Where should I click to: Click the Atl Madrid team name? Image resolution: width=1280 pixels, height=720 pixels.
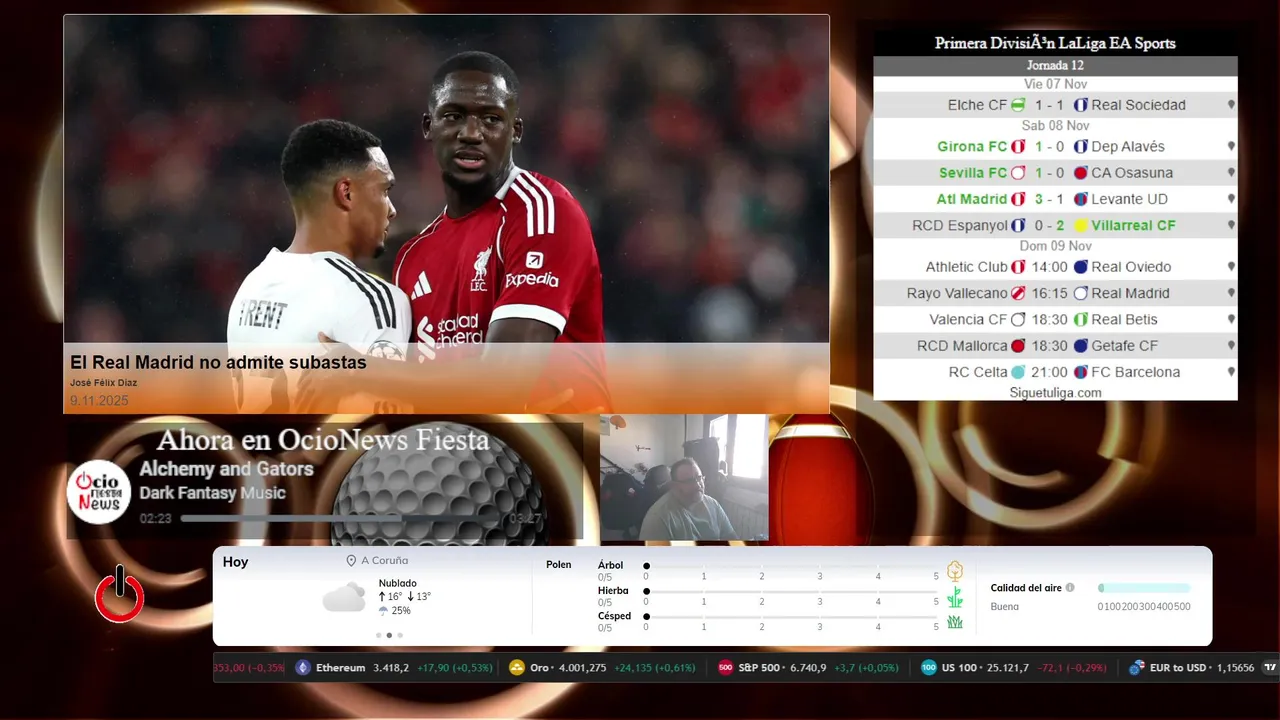pyautogui.click(x=972, y=199)
